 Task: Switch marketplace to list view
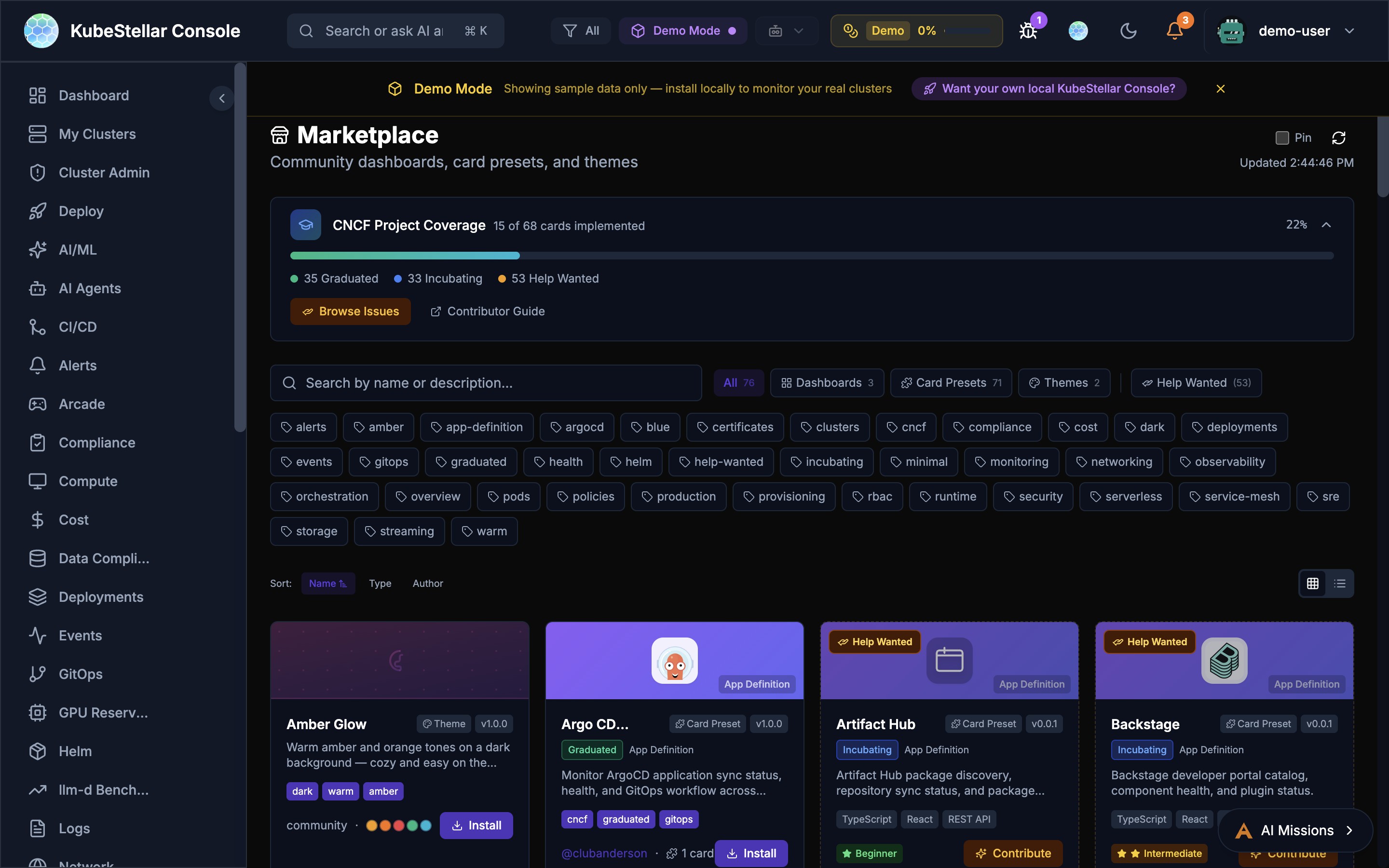(x=1340, y=583)
